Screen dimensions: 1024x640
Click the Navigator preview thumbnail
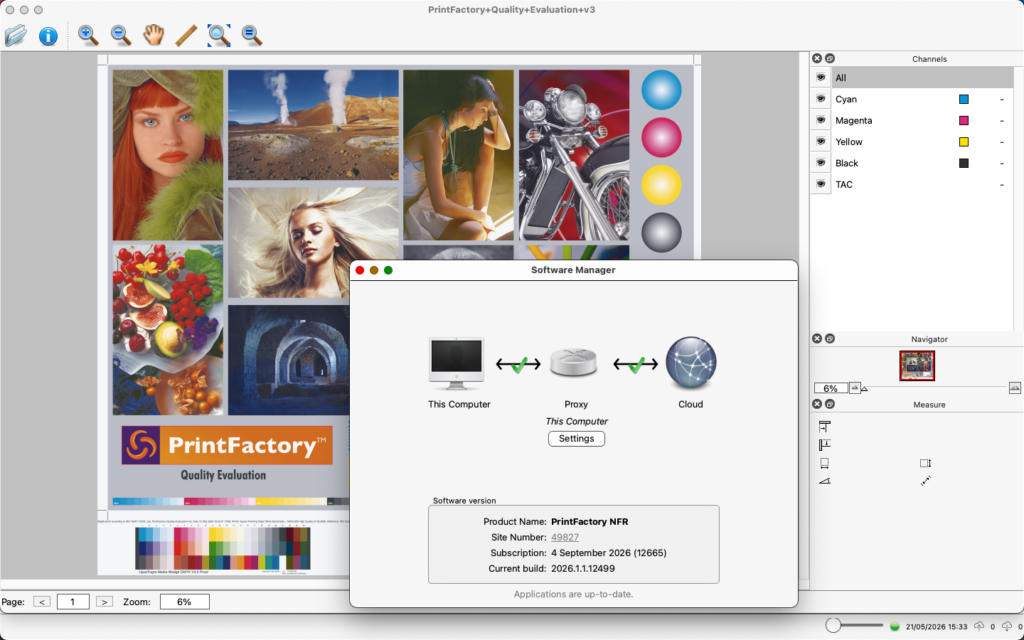917,366
